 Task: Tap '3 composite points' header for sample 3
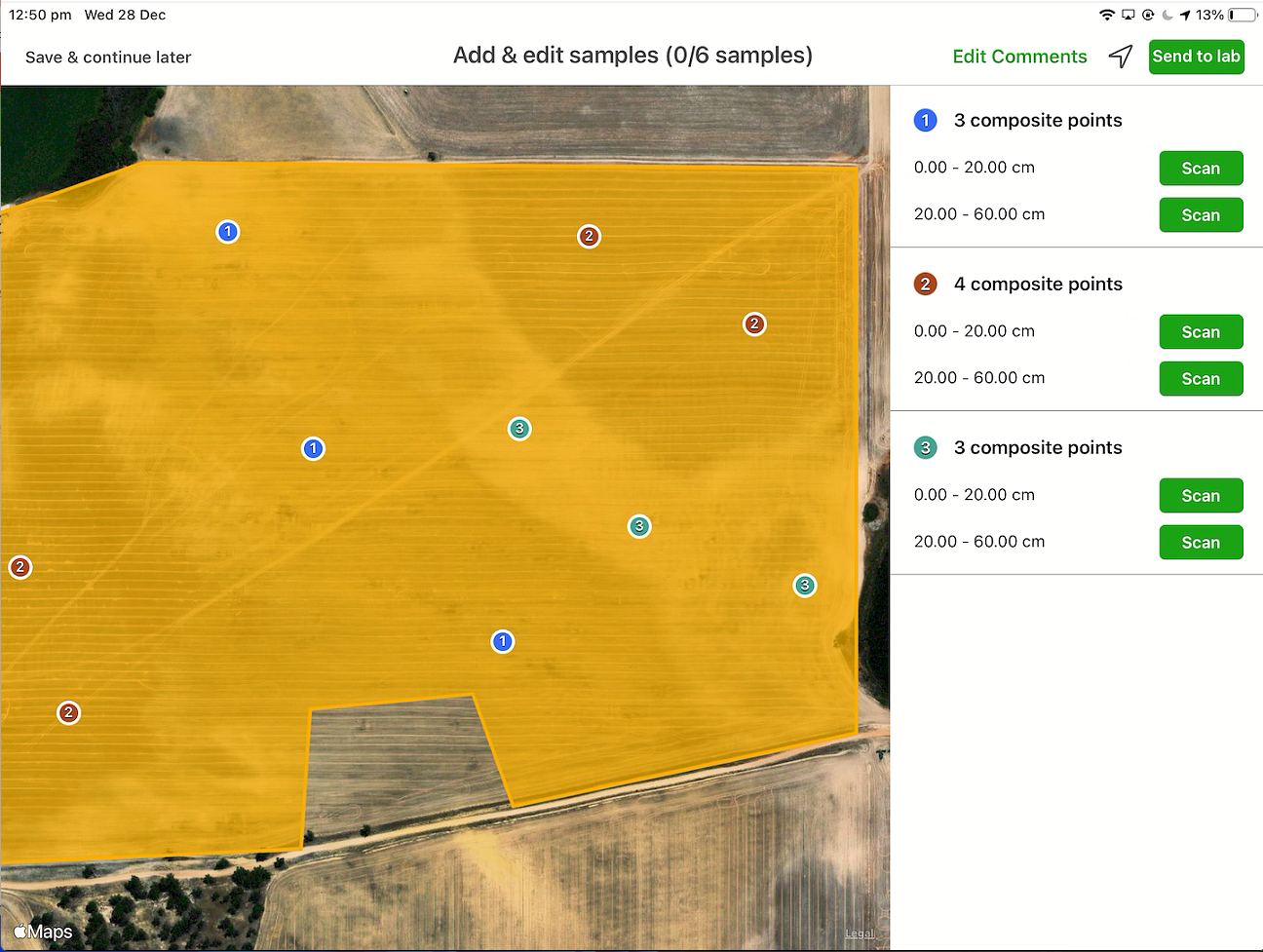[x=1038, y=447]
